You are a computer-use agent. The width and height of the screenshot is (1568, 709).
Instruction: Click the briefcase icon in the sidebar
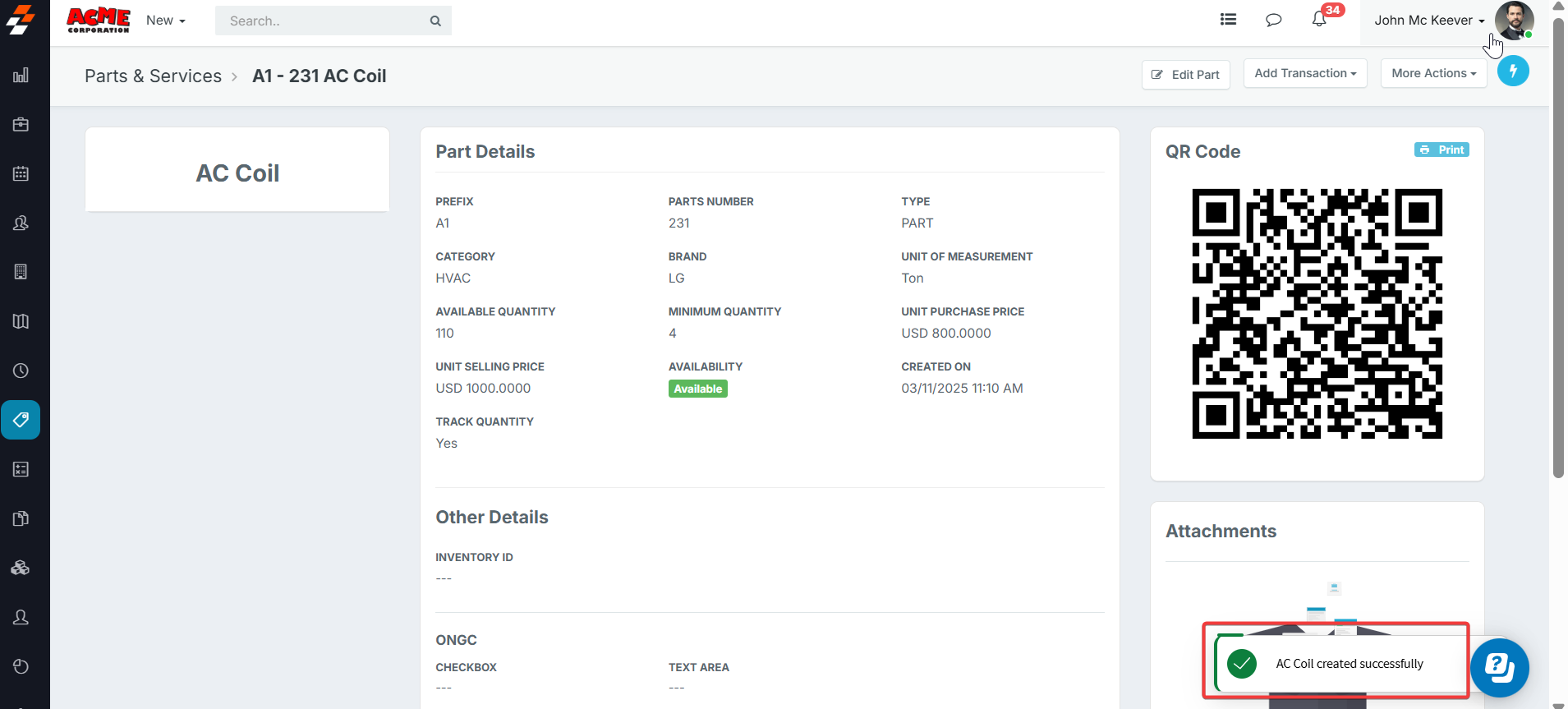[x=21, y=125]
